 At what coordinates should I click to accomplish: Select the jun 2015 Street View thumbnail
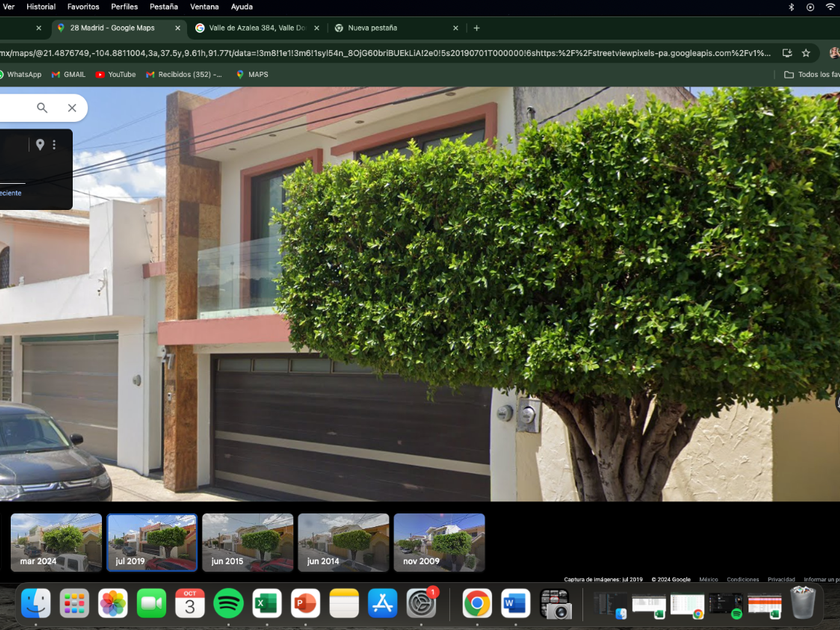tap(247, 542)
